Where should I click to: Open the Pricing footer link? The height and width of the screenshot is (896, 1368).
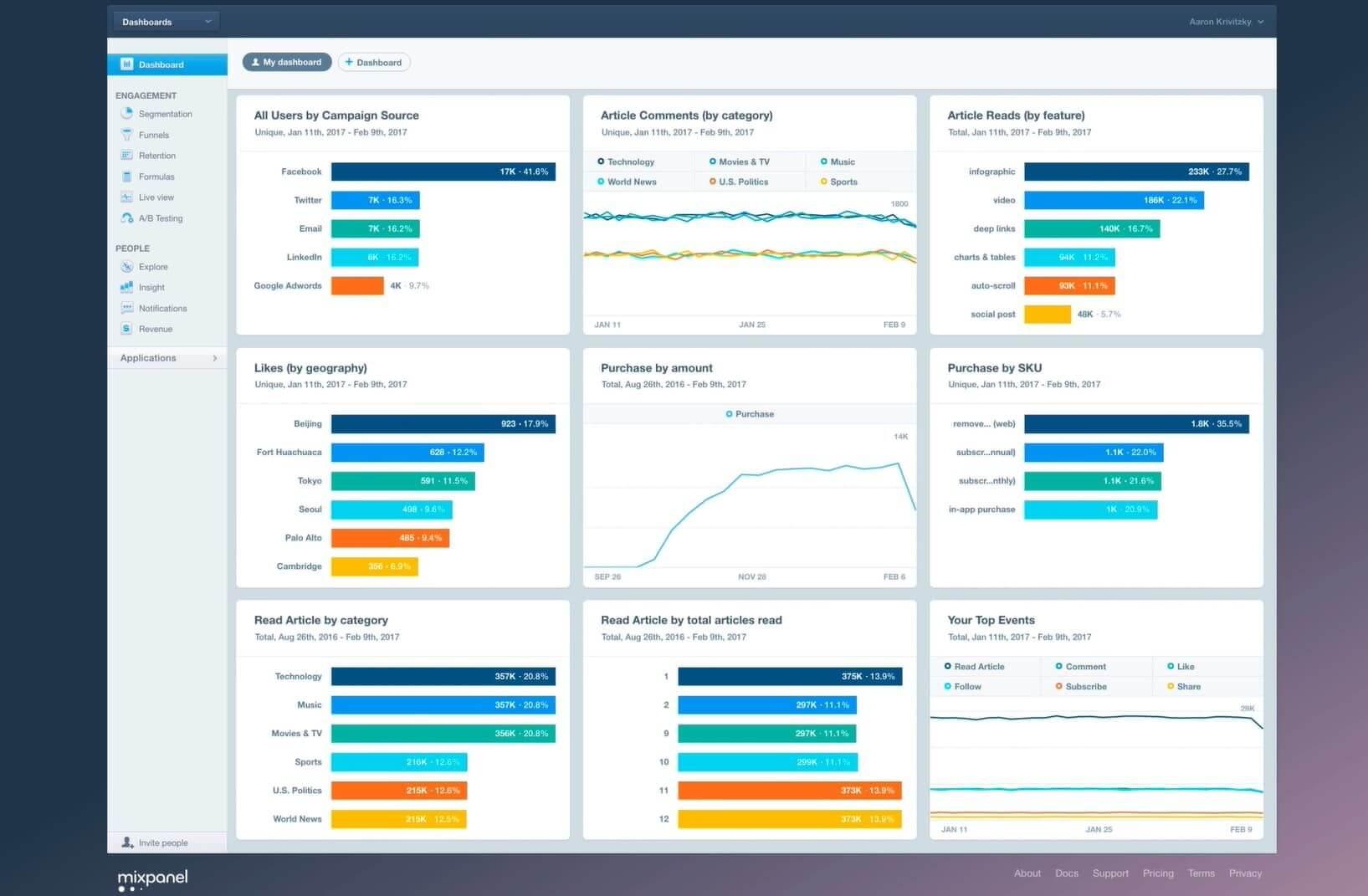tap(1158, 873)
